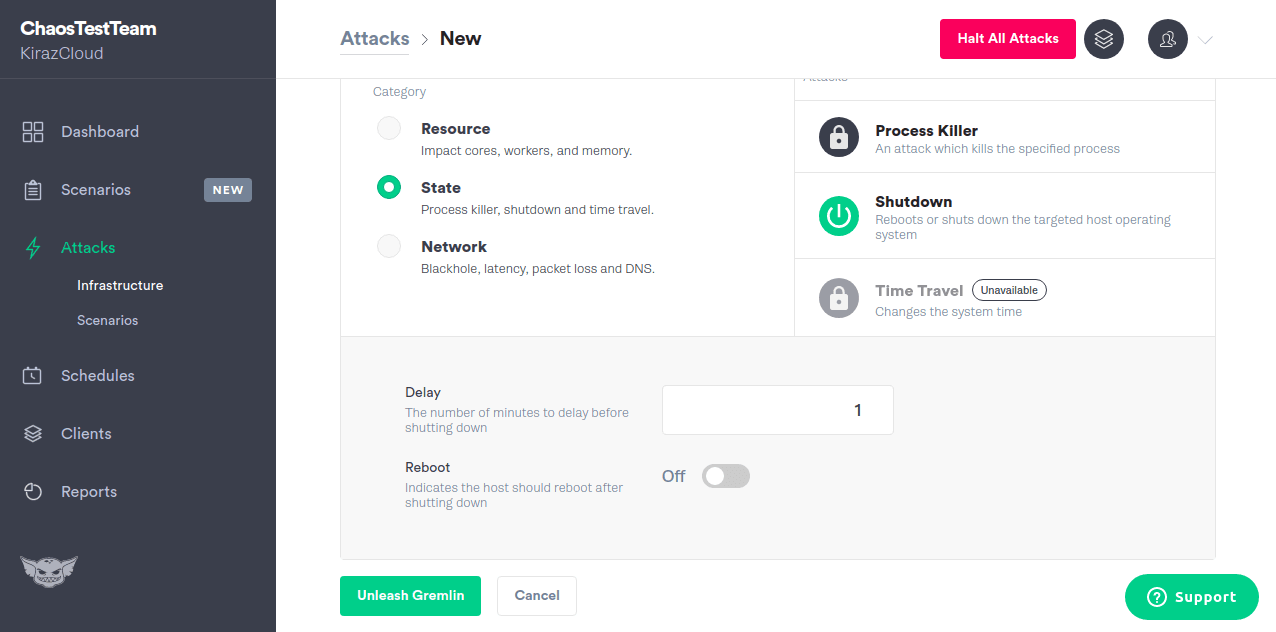Click the Shutdown power icon

[x=839, y=216]
